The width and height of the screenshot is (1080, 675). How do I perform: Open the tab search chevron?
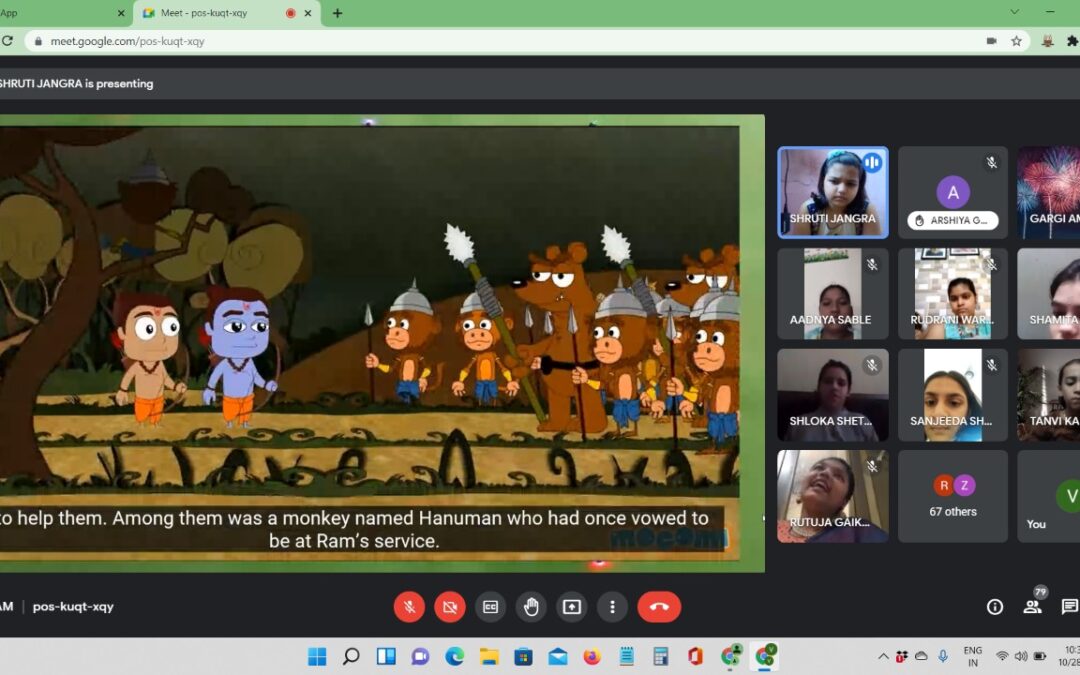tap(1014, 12)
